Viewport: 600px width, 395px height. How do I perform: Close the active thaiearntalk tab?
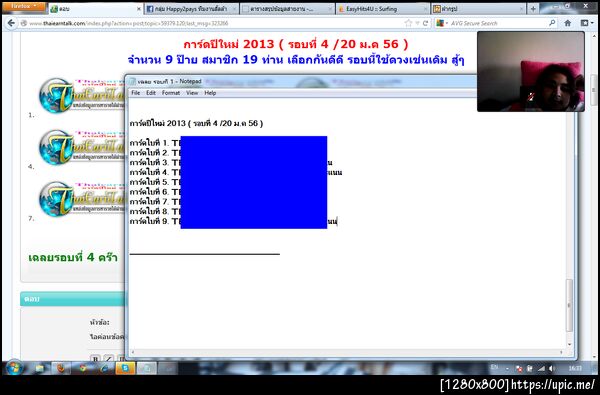click(139, 9)
